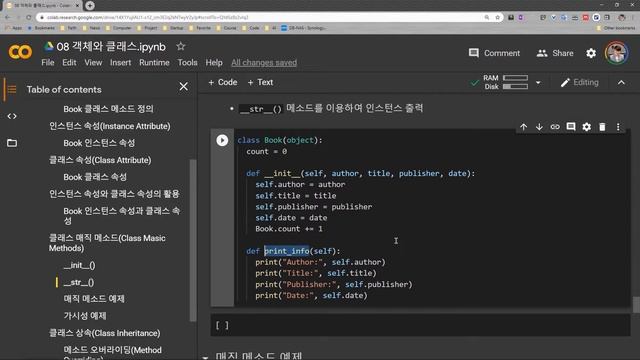
Task: Move cell up with the arrow icon
Action: pos(523,127)
